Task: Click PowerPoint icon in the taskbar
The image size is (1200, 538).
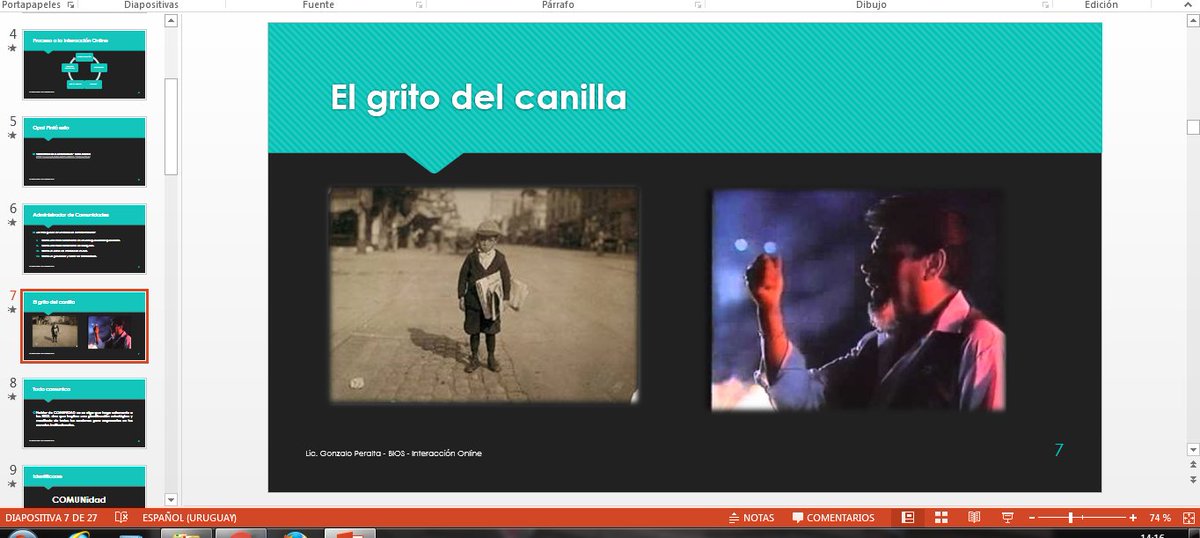Action: point(349,534)
